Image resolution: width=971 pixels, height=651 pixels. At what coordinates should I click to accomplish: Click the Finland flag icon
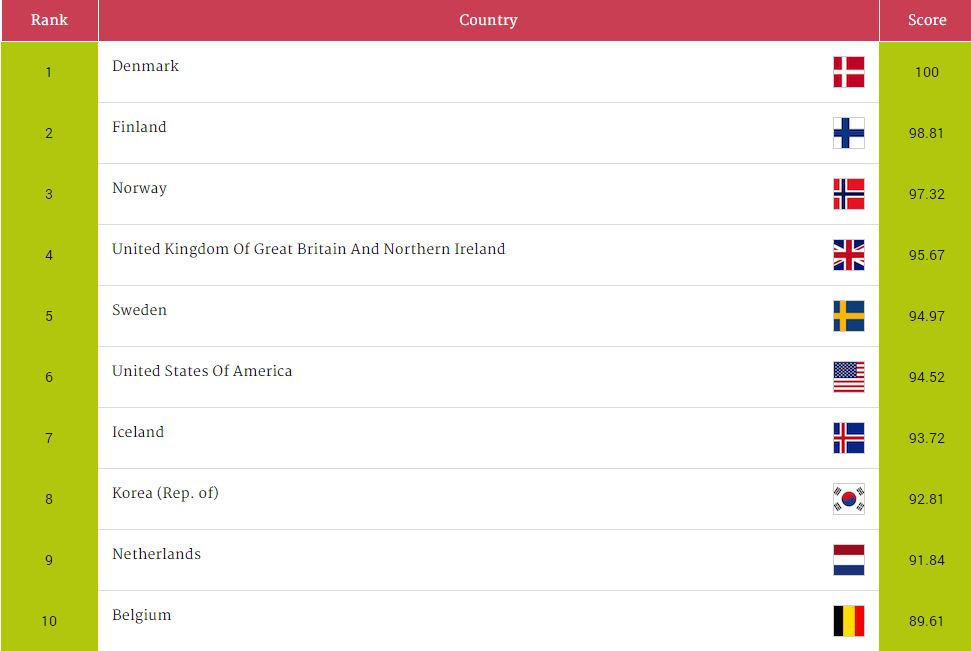coord(848,133)
